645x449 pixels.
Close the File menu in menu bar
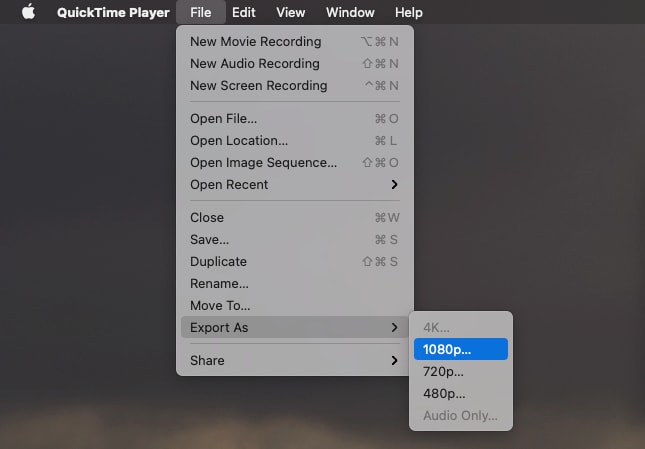pyautogui.click(x=201, y=12)
